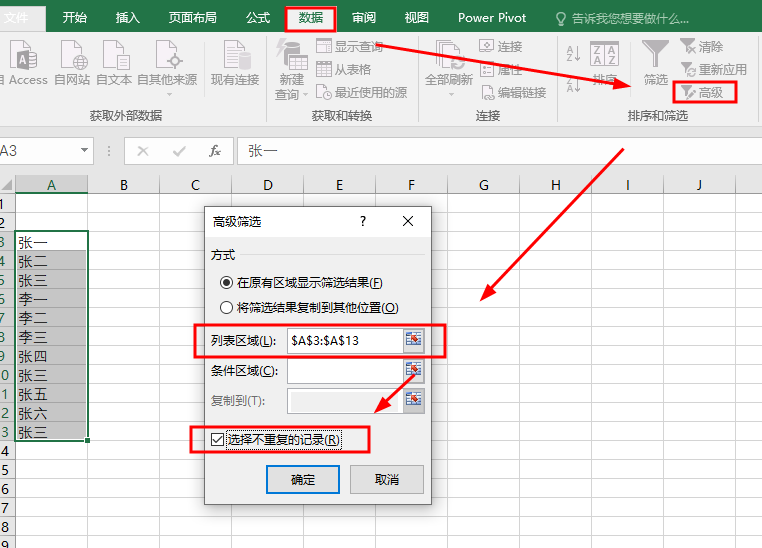Click the 列表区域 collapse-dialog range picker icon
This screenshot has height=548, width=762.
point(414,340)
